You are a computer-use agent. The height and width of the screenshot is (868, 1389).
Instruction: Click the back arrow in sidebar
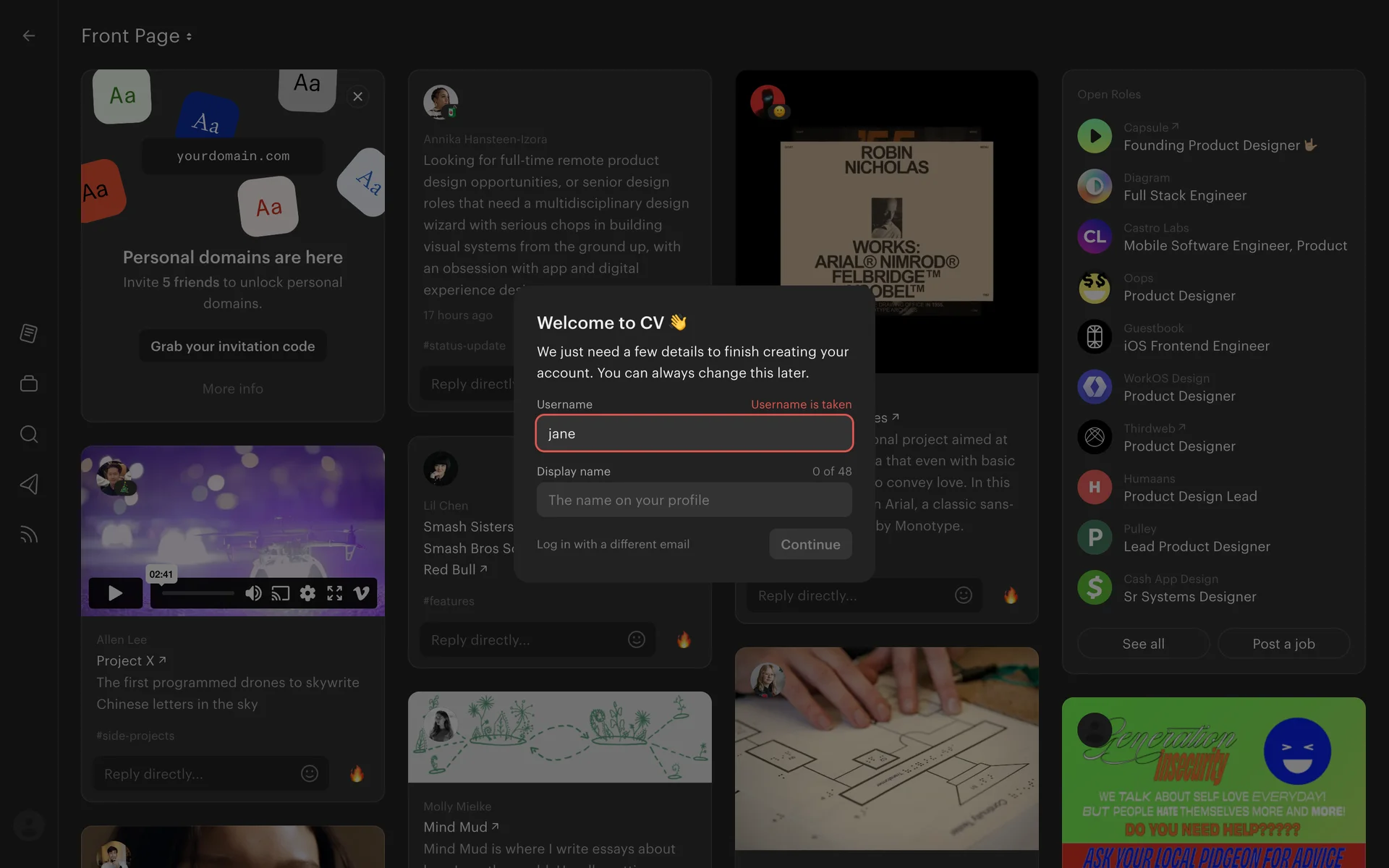pos(29,35)
